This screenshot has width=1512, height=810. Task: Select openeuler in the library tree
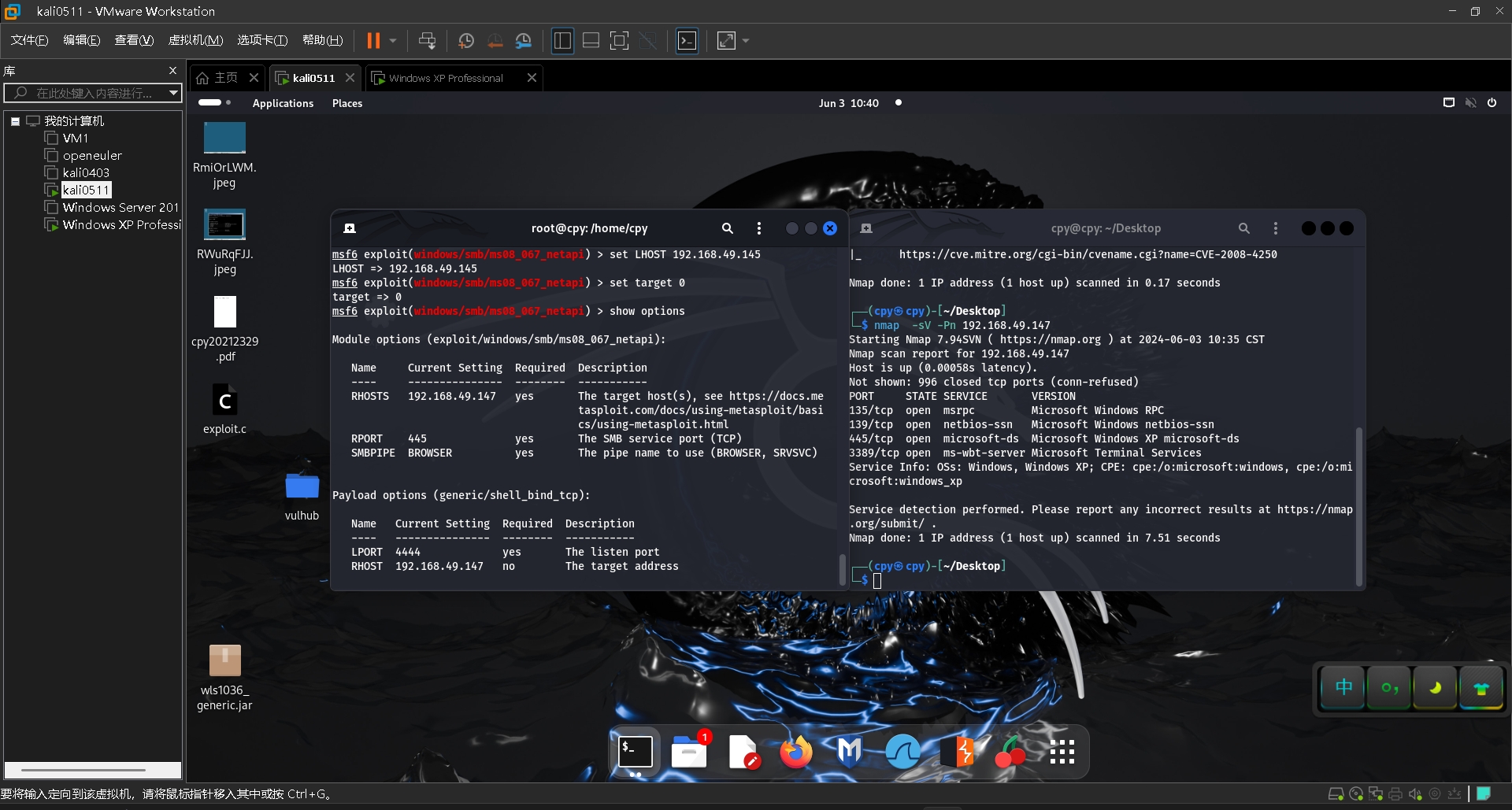(92, 155)
